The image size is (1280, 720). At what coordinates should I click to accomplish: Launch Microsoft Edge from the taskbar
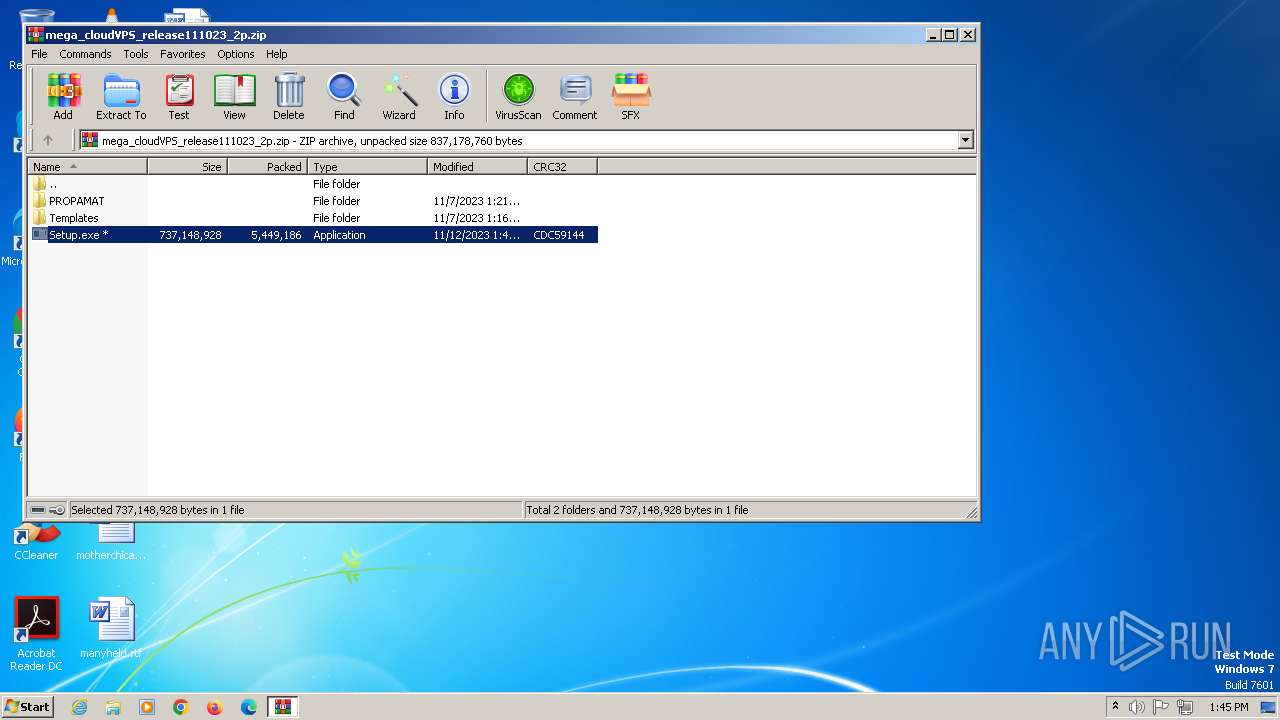[249, 707]
